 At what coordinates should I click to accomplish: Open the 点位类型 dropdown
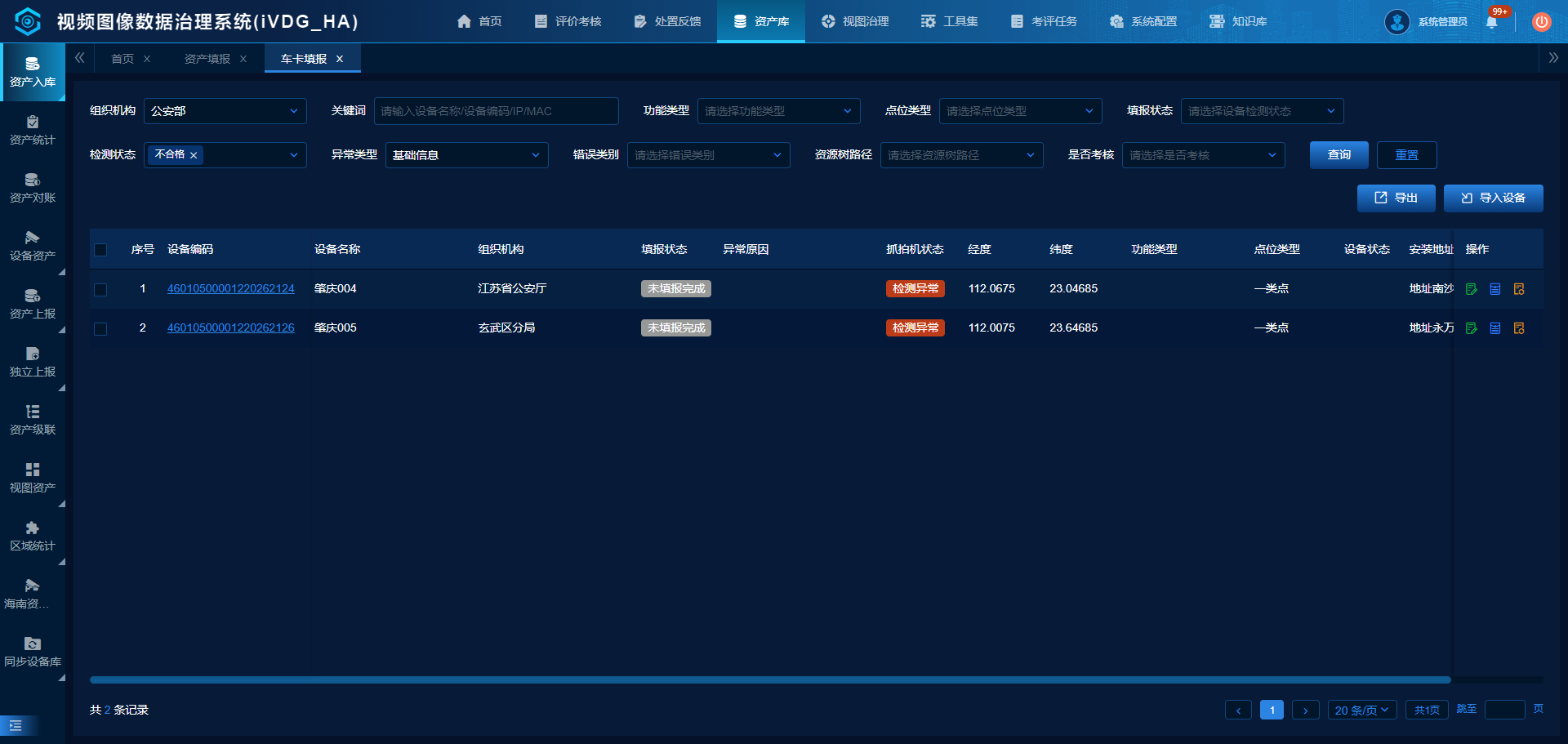[x=1021, y=111]
